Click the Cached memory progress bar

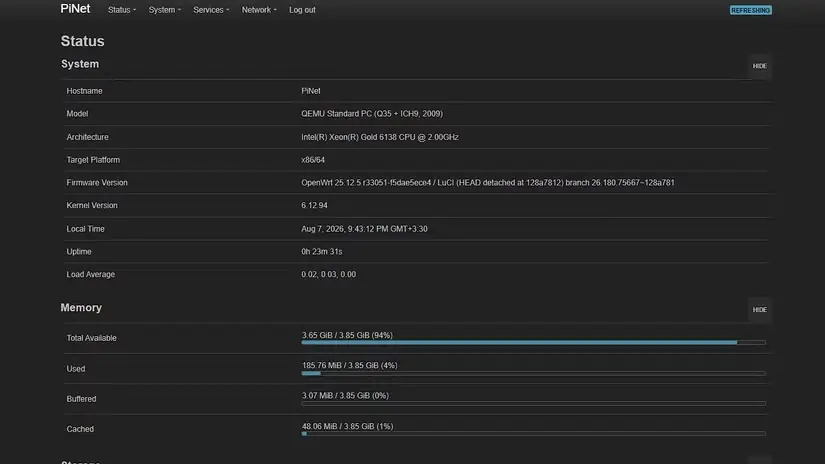(x=534, y=433)
